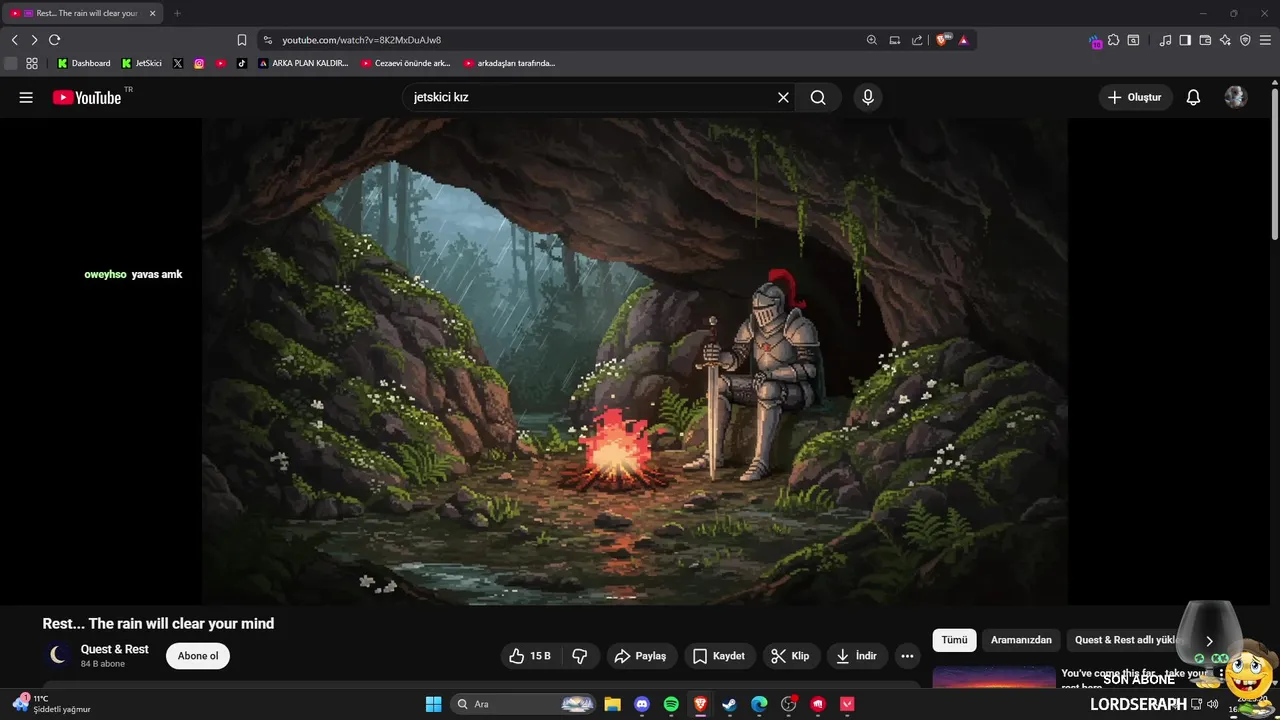Open File Explorer from the taskbar

[x=612, y=704]
